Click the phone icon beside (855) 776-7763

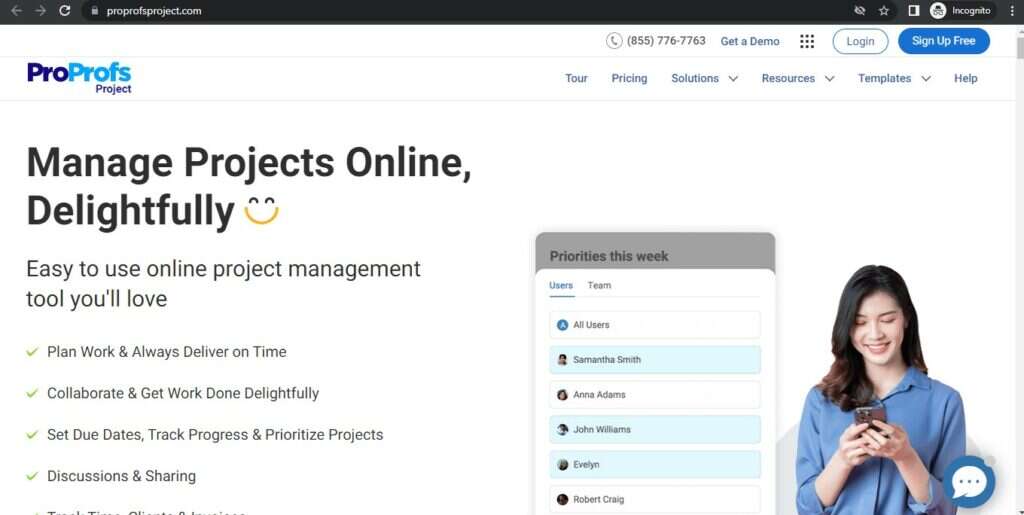[x=614, y=40]
